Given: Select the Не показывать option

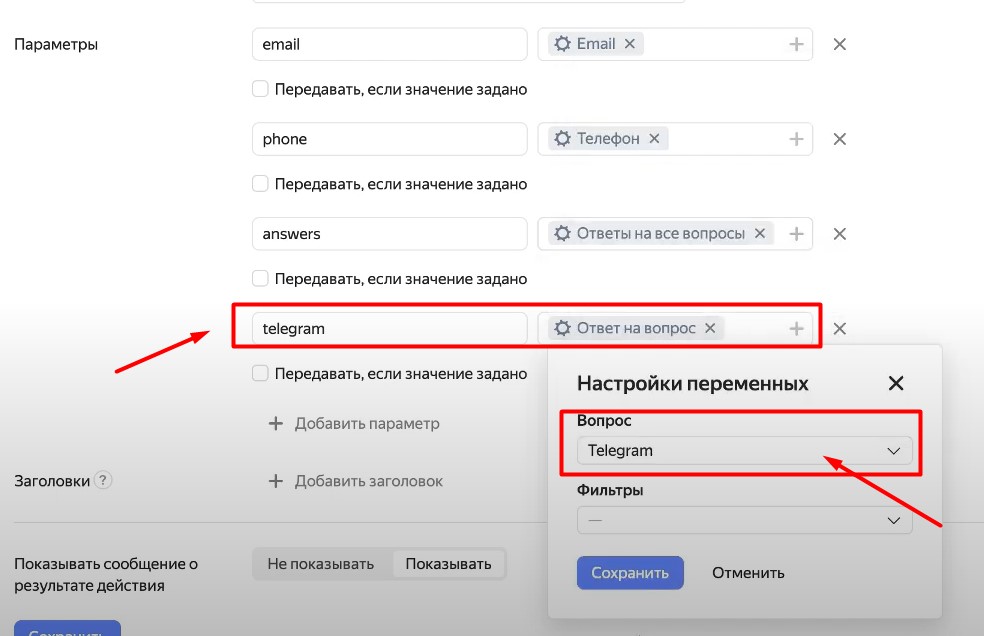Looking at the screenshot, I should (320, 564).
